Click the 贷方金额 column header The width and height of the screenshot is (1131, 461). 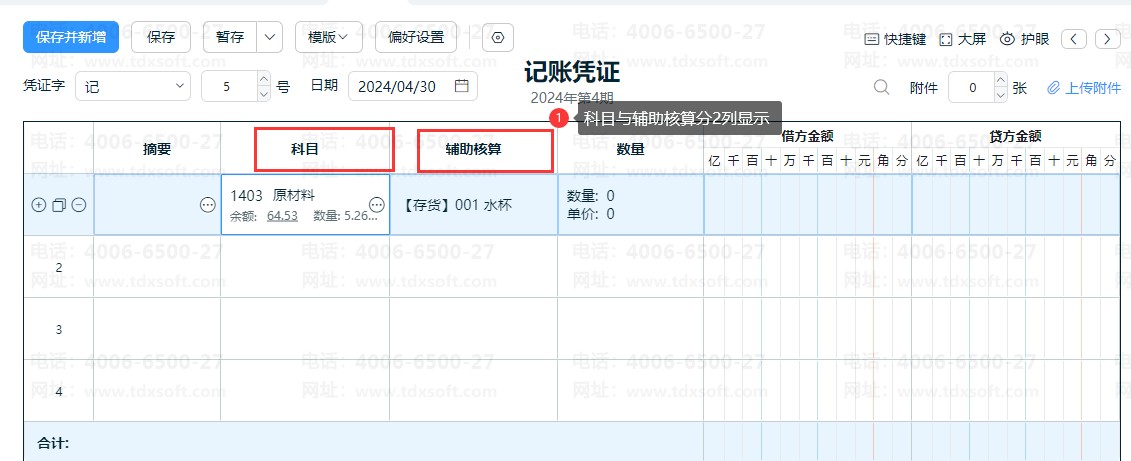(x=1015, y=135)
